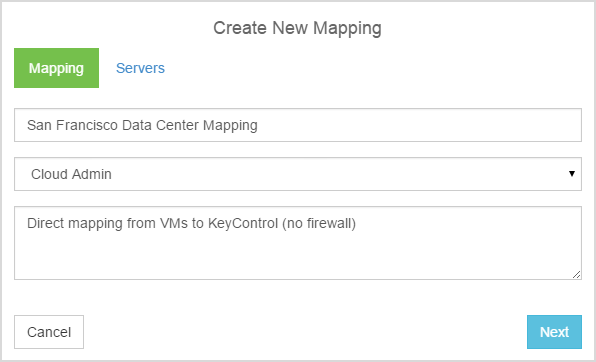This screenshot has height=362, width=596.
Task: Proceed with the blue Next button
Action: (554, 332)
